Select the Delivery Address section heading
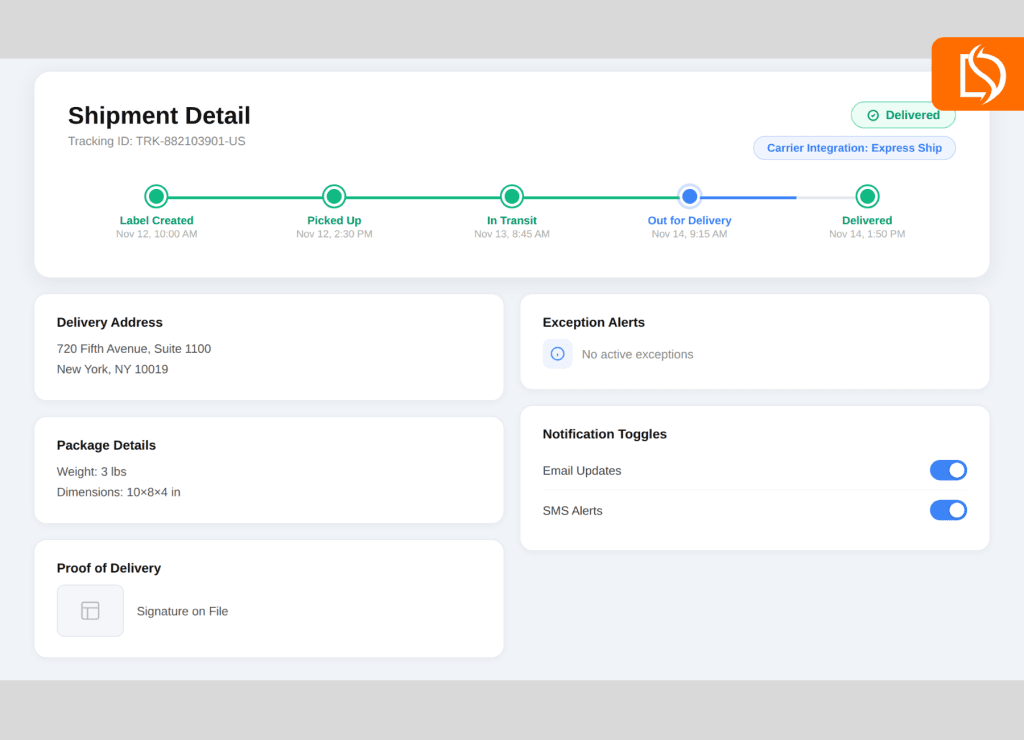Screen dimensions: 1024x740 110,322
